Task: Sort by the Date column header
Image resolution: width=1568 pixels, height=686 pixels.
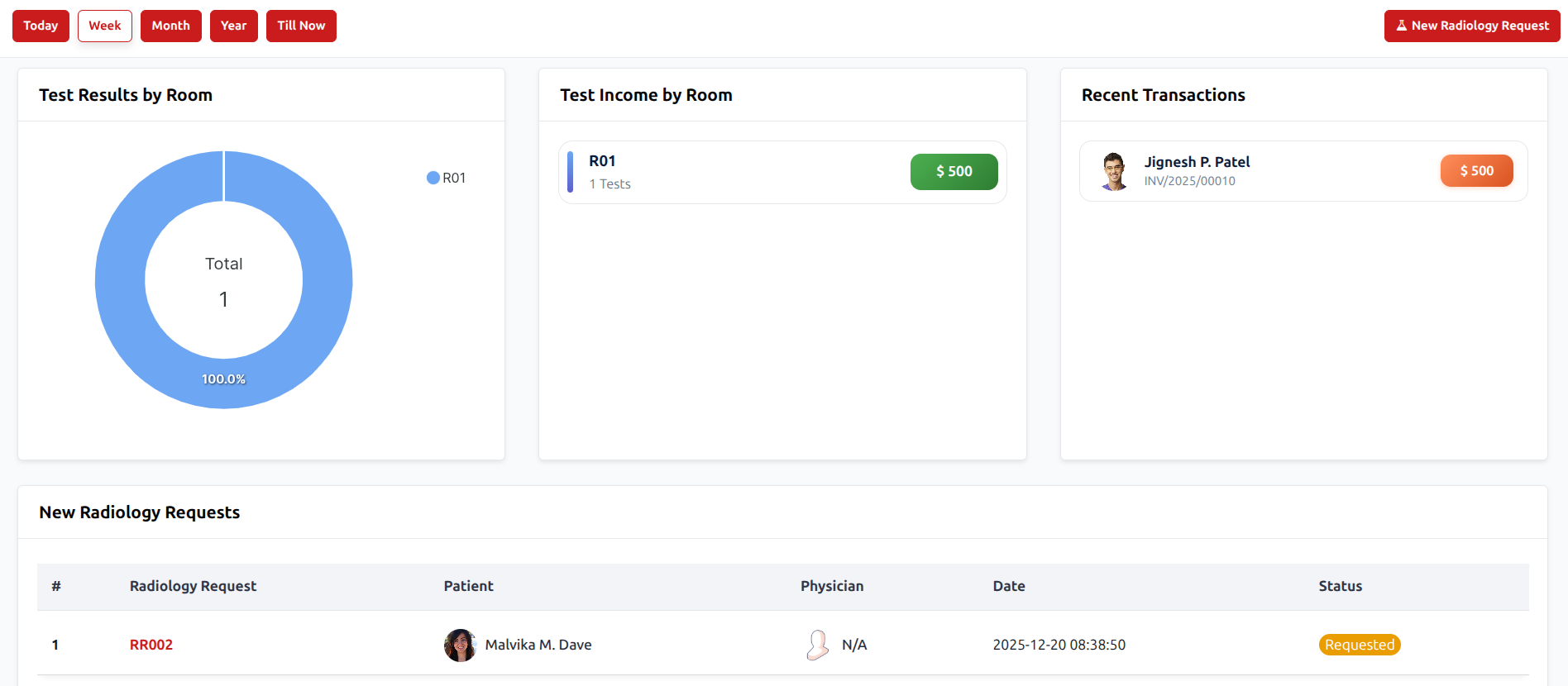Action: 1009,586
